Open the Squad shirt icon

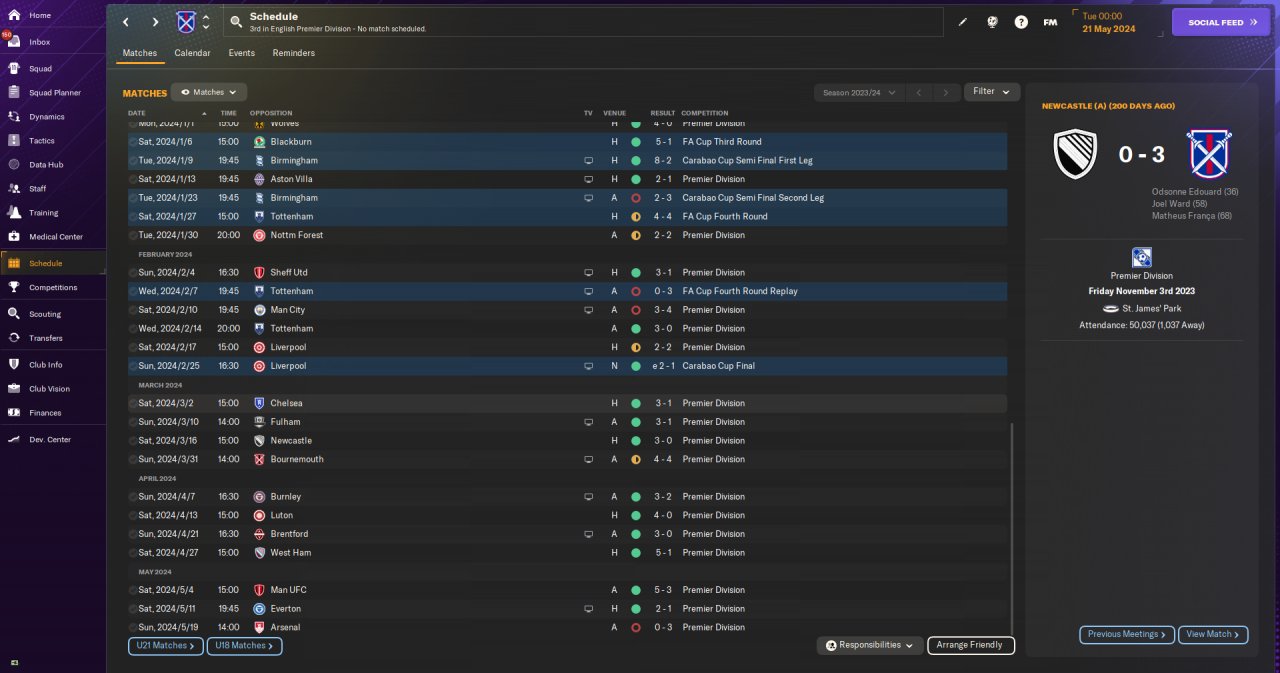click(14, 69)
